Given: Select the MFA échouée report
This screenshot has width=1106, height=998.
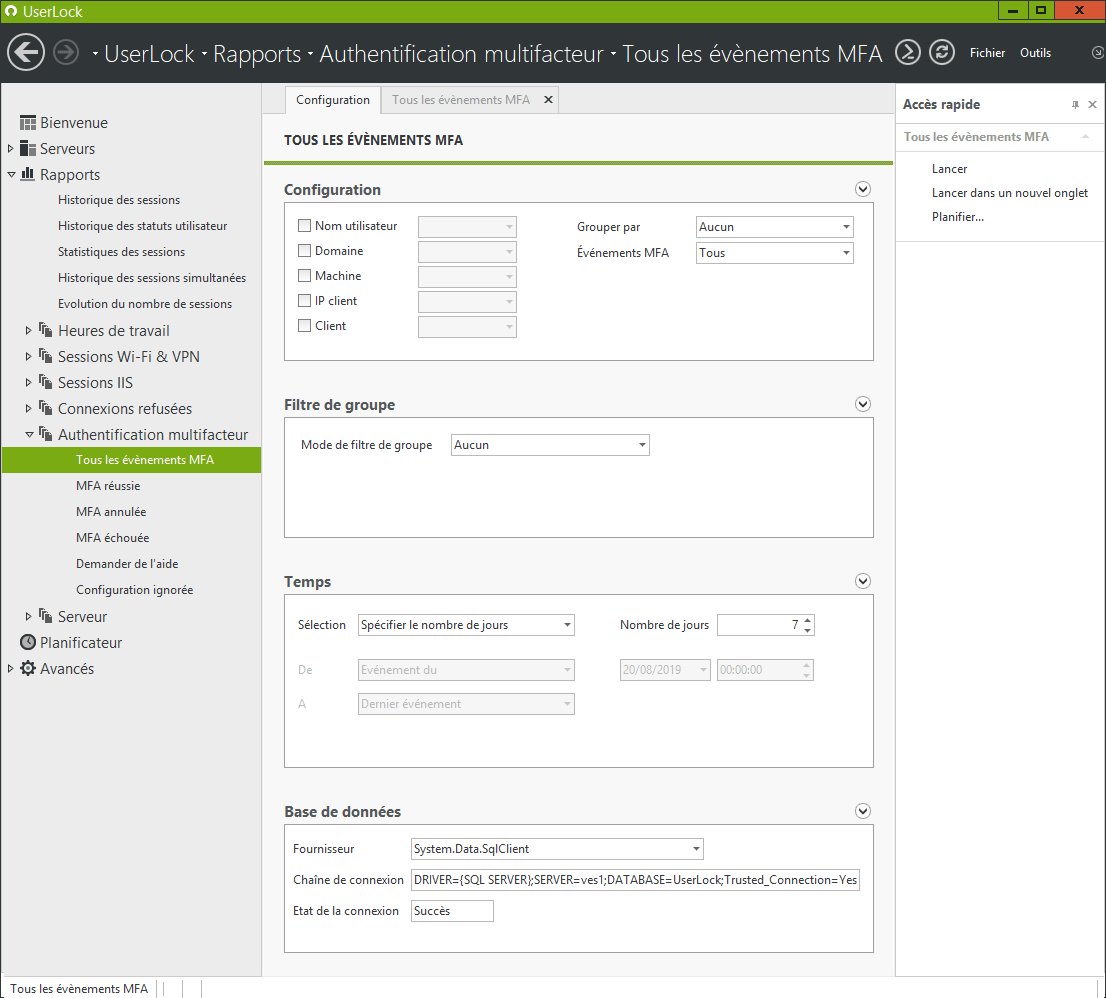Looking at the screenshot, I should (x=113, y=538).
